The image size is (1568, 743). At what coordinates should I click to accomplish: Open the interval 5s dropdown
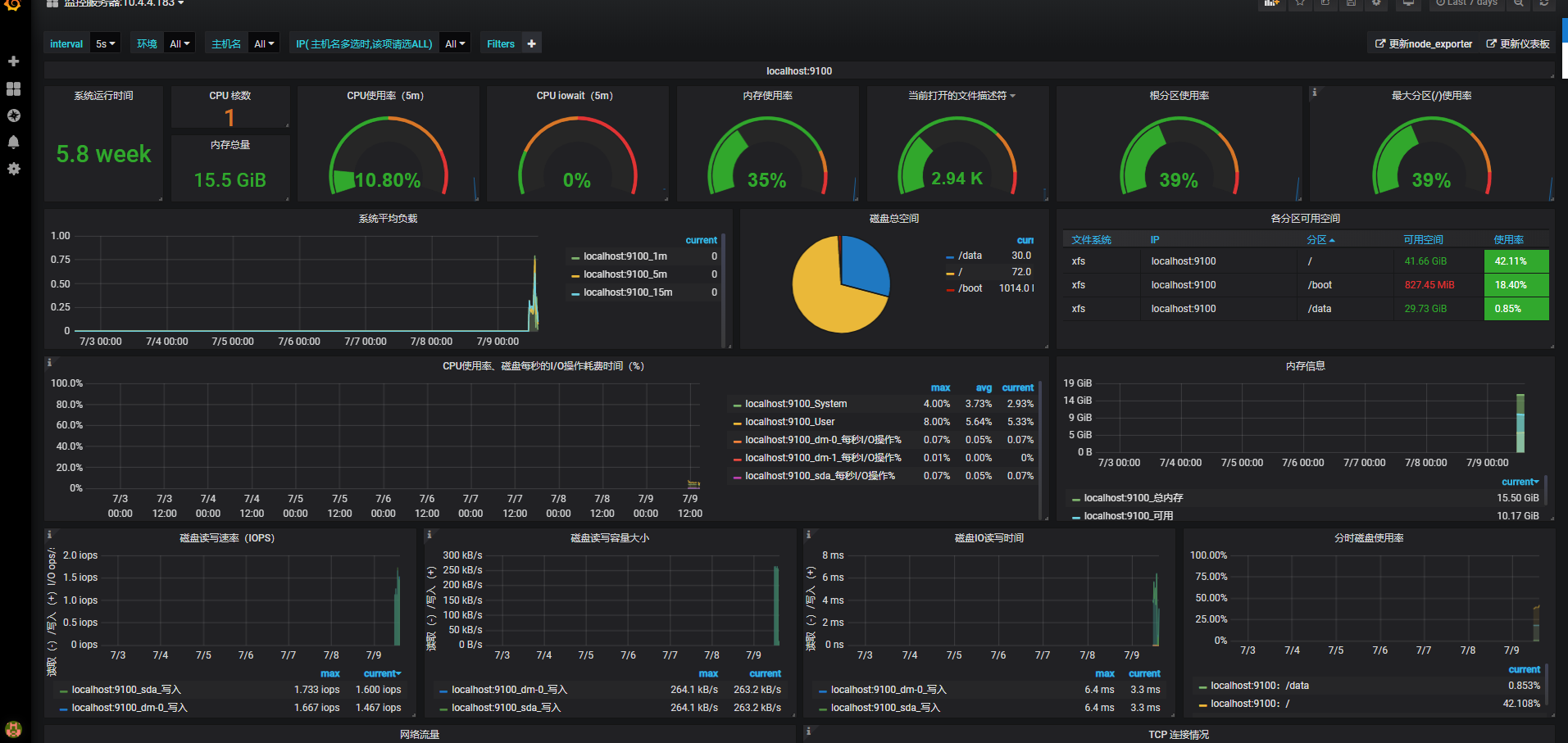click(105, 43)
